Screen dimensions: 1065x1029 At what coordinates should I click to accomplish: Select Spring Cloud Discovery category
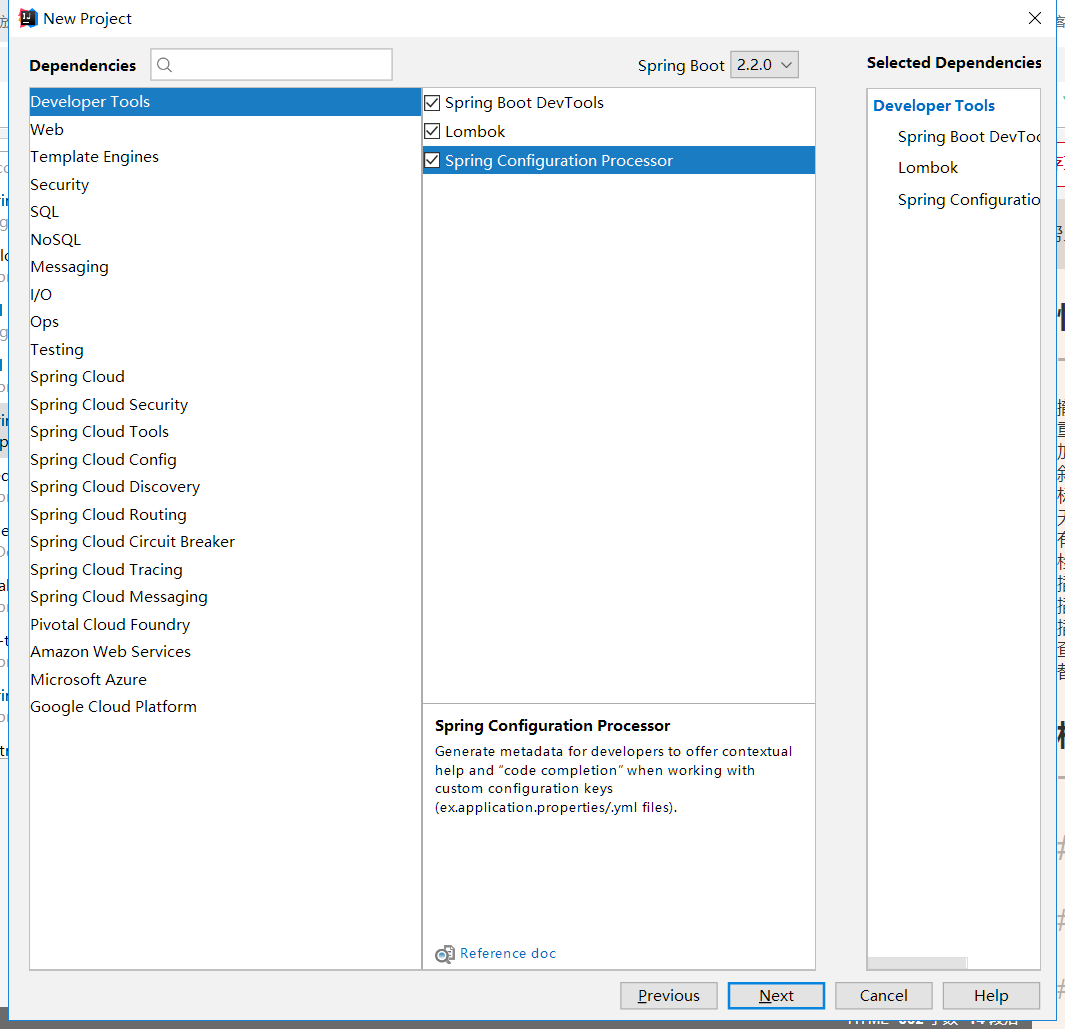pyautogui.click(x=225, y=487)
